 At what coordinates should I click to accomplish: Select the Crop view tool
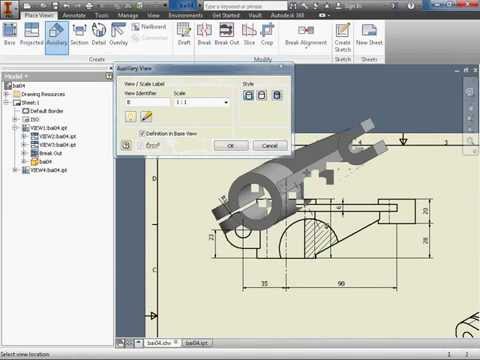point(267,34)
